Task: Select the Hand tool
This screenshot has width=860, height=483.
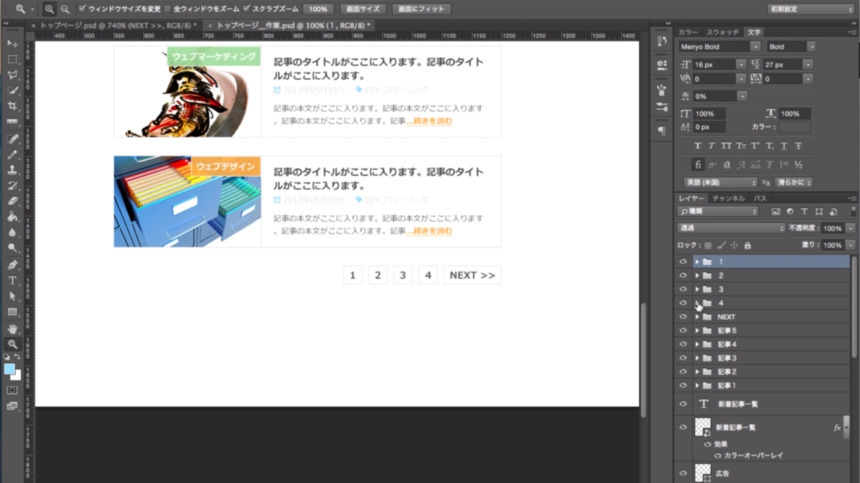Action: coord(12,329)
